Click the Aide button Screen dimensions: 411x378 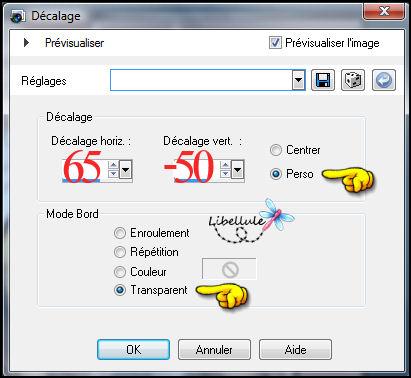click(x=295, y=349)
